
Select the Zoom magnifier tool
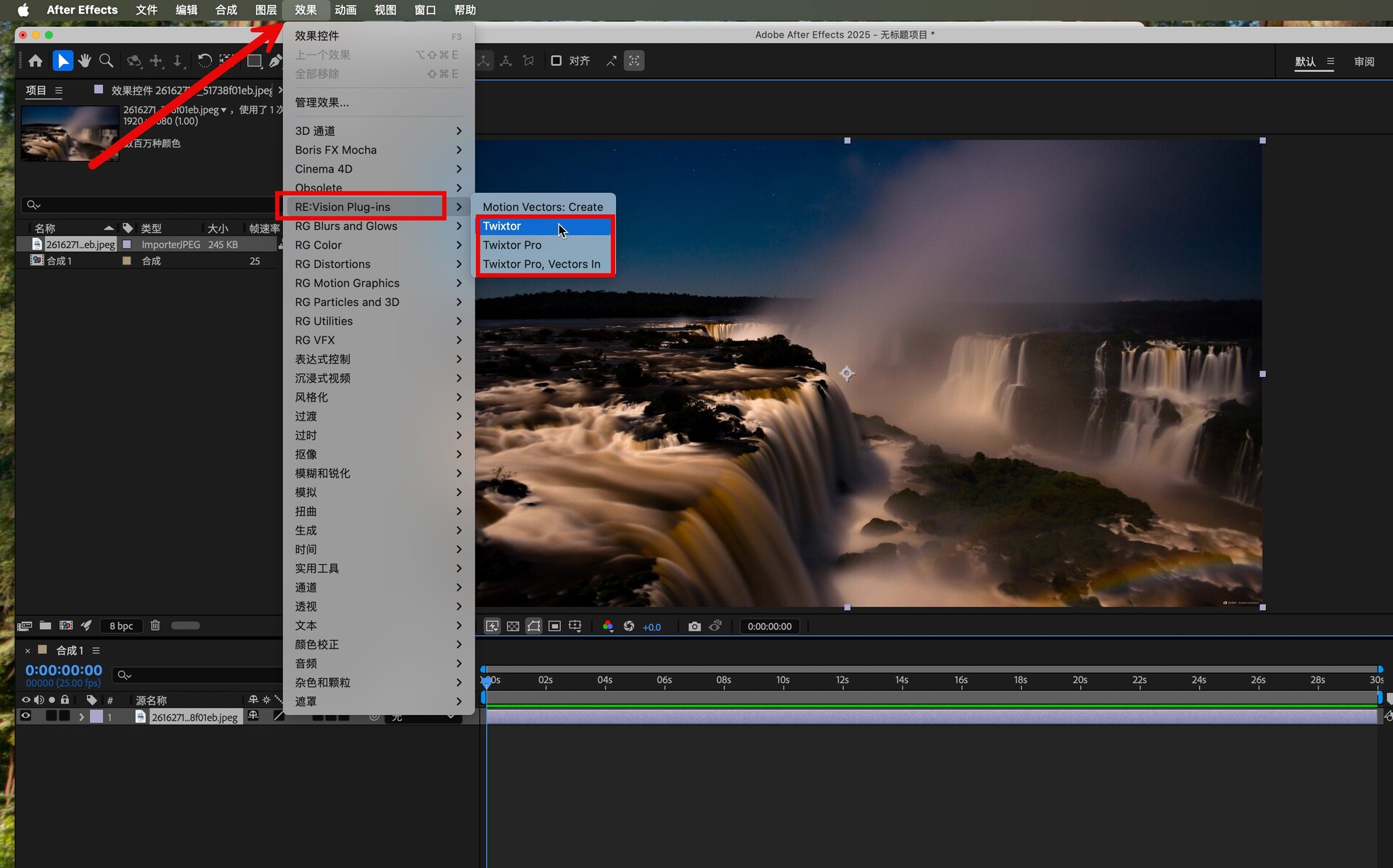(107, 61)
